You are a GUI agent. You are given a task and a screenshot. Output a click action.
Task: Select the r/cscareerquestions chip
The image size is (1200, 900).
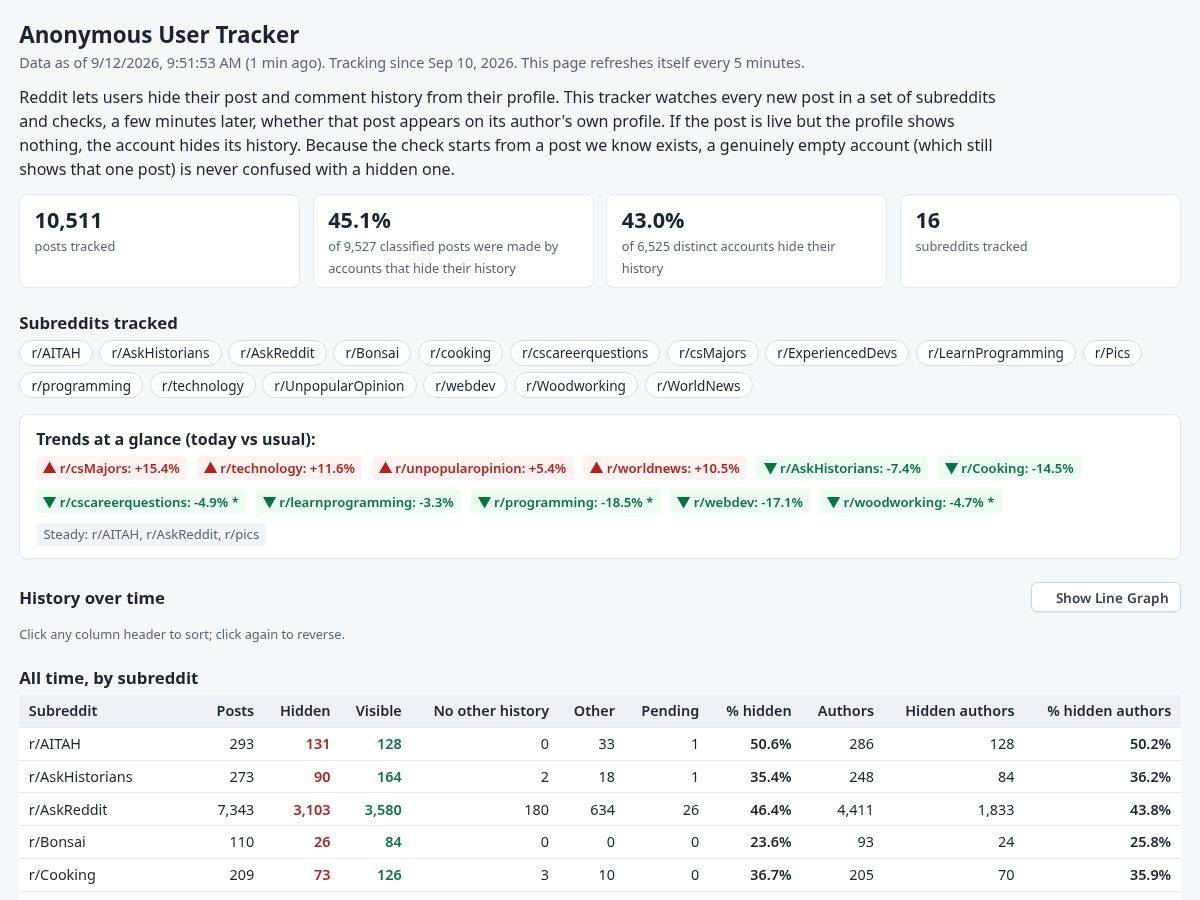click(585, 353)
